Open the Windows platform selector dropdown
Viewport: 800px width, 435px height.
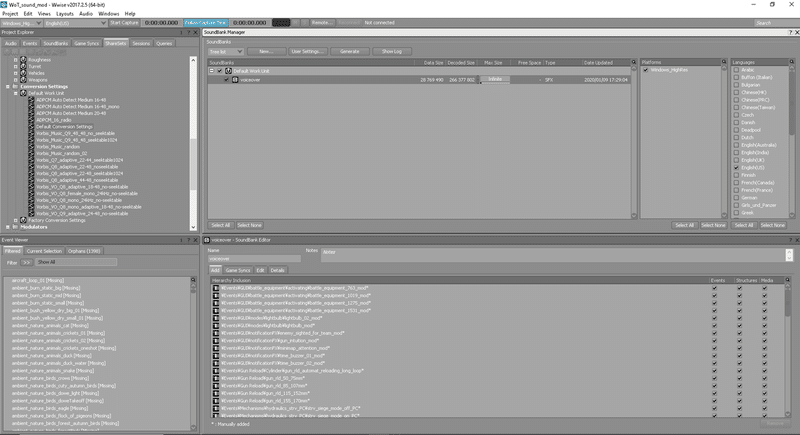point(21,23)
